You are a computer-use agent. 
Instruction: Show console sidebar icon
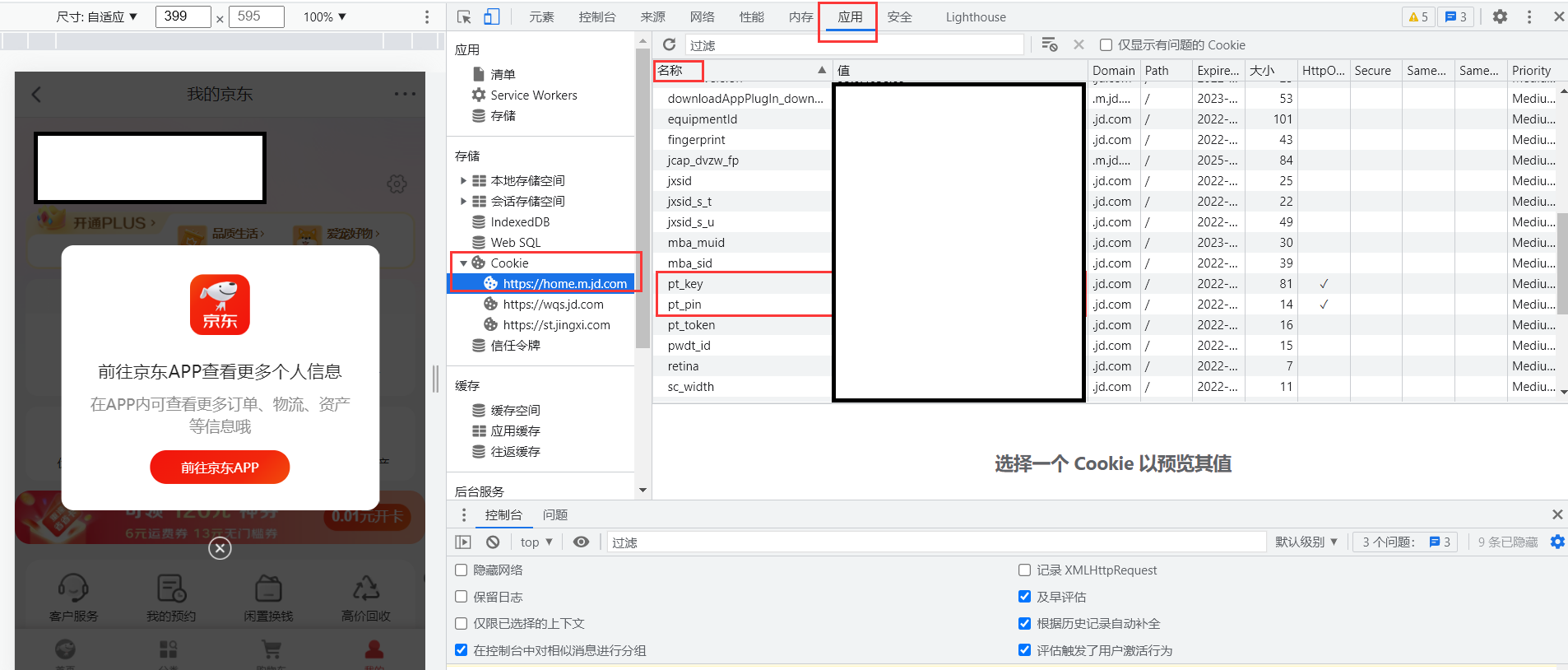(x=463, y=542)
